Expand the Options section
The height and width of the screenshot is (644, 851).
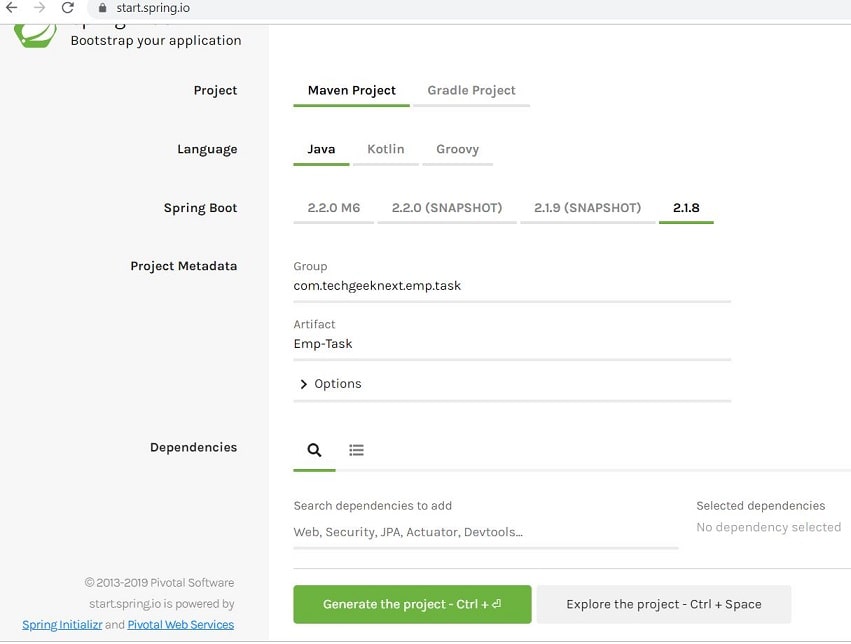(331, 384)
